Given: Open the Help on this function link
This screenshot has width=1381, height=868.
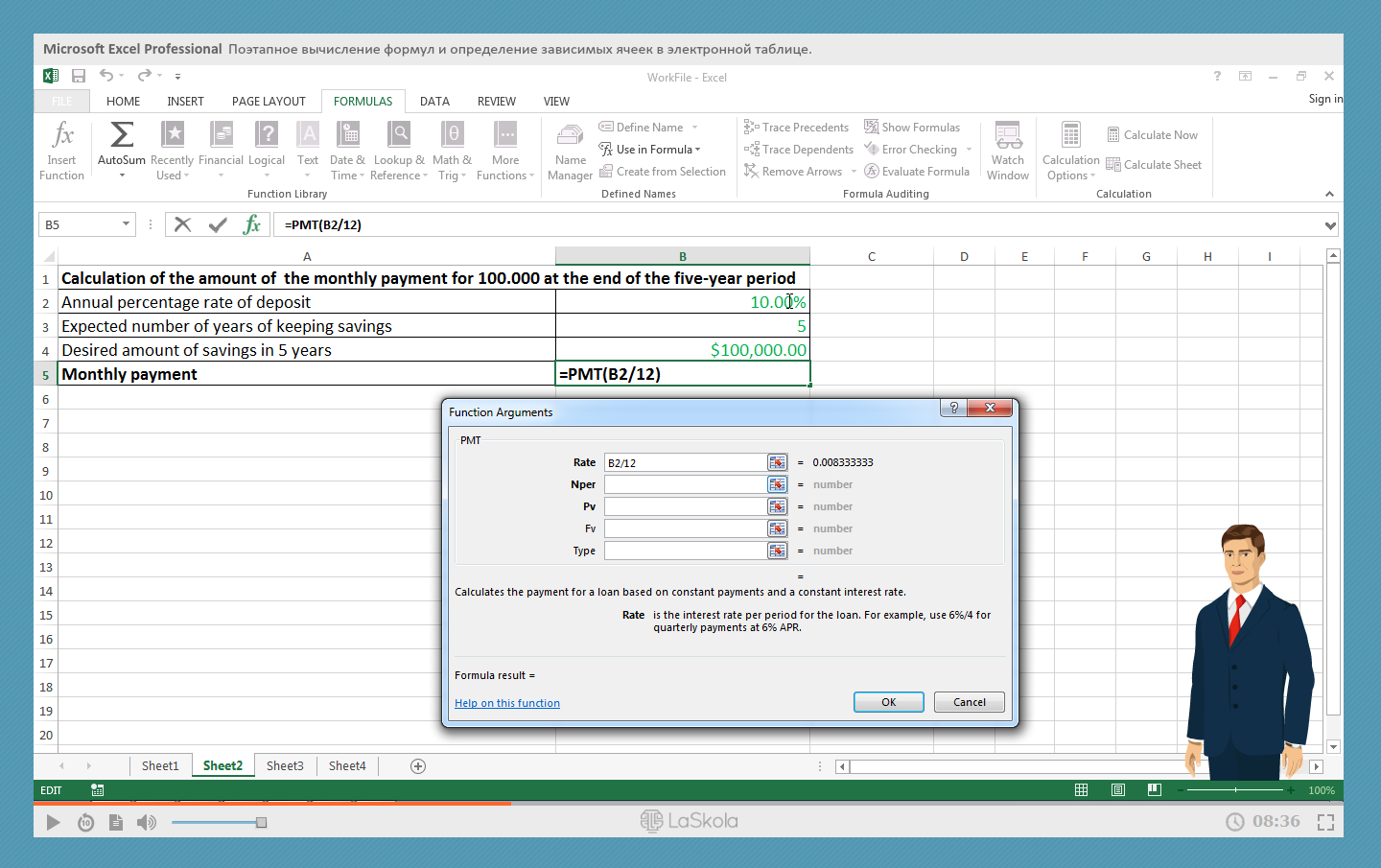Looking at the screenshot, I should point(507,703).
